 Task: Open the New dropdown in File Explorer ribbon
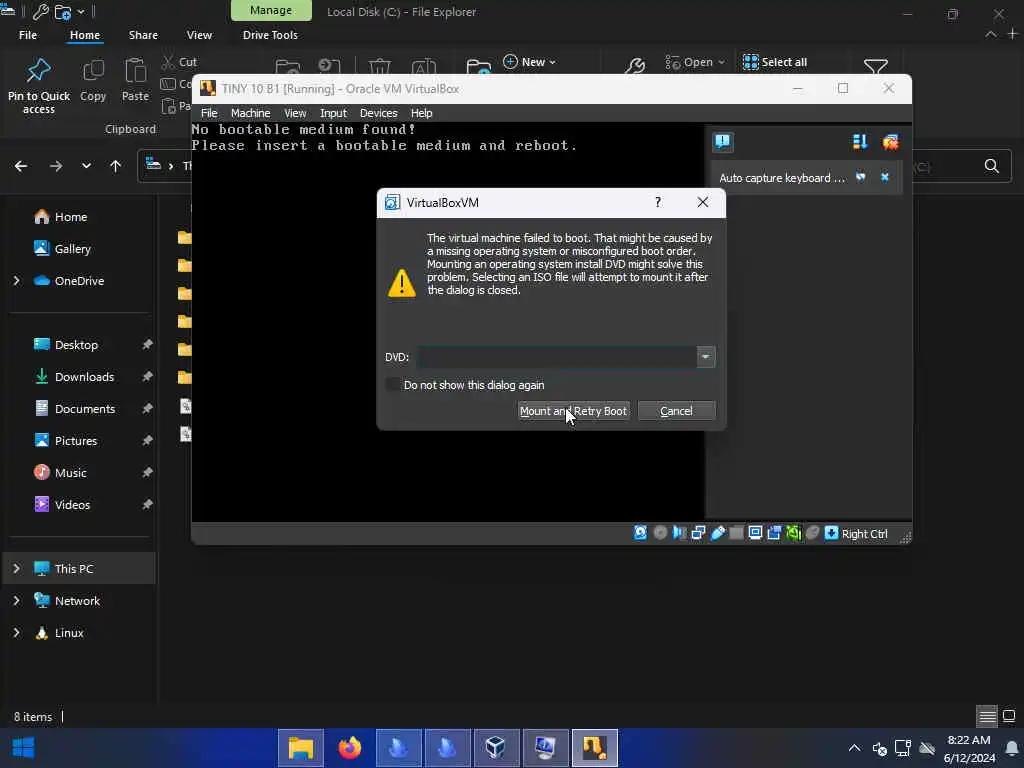coord(530,62)
